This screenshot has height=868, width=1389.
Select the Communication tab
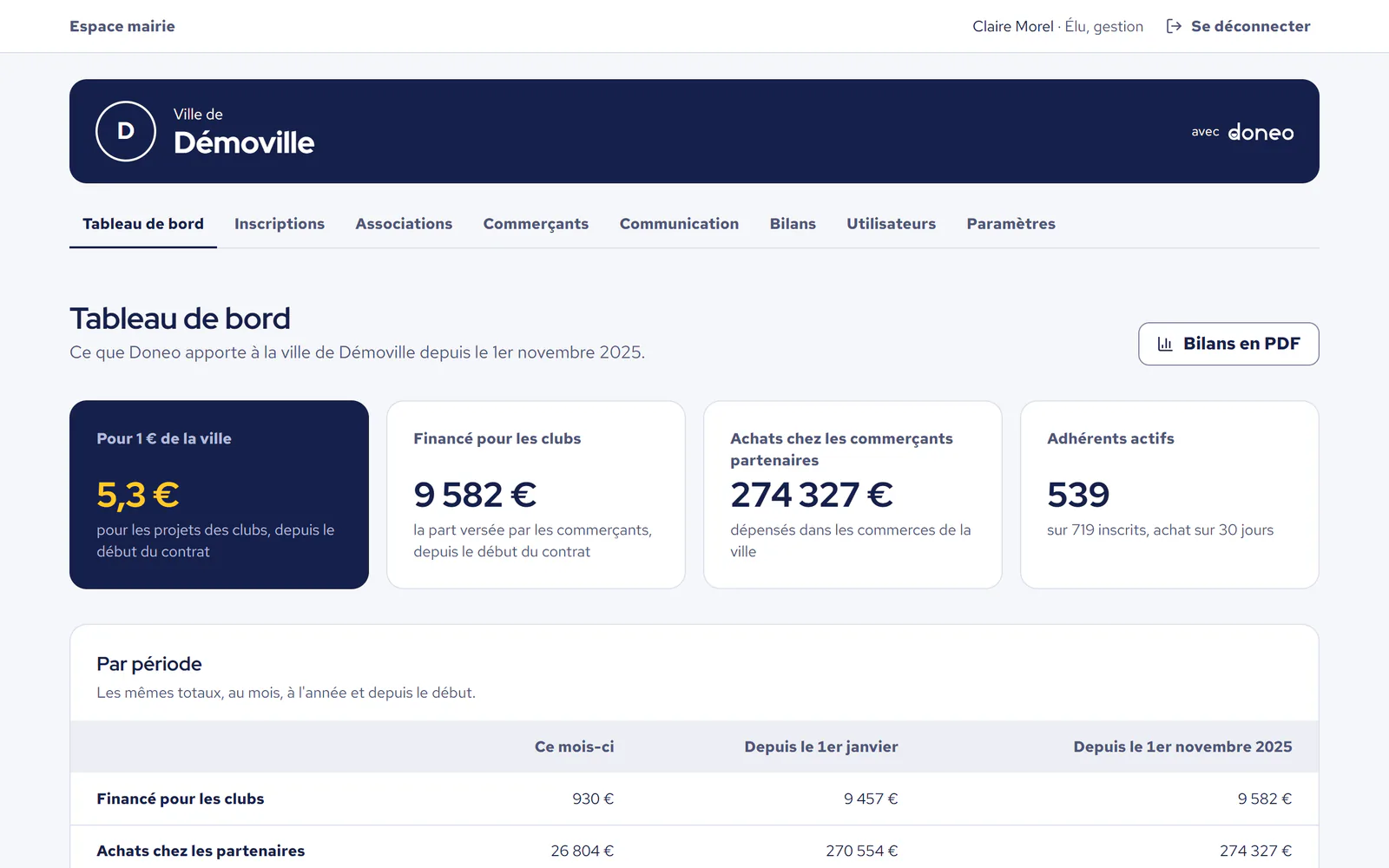click(x=679, y=224)
